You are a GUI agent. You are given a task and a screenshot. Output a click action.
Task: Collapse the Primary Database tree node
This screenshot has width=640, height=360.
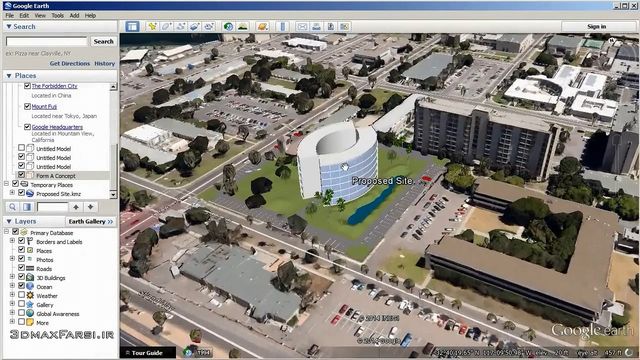point(7,232)
